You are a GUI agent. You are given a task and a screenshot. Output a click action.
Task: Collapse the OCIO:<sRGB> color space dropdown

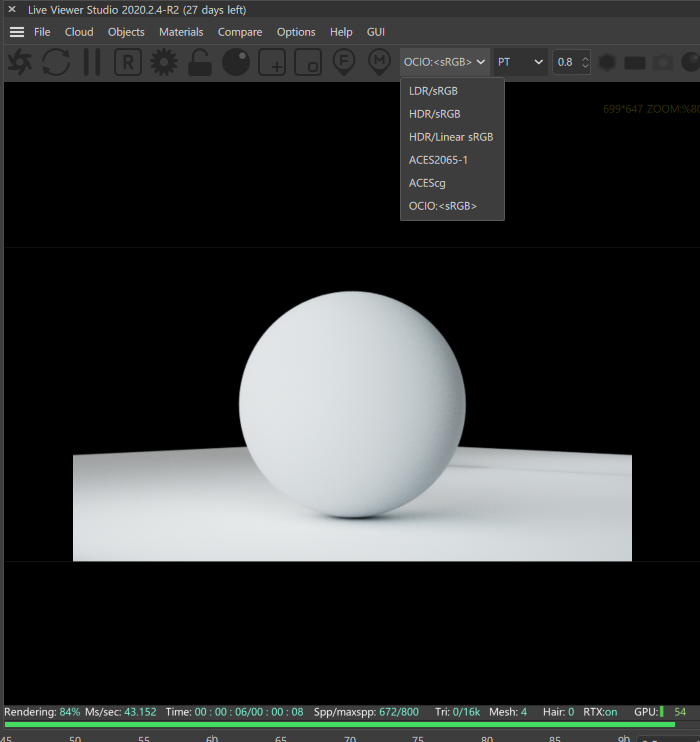pyautogui.click(x=444, y=62)
